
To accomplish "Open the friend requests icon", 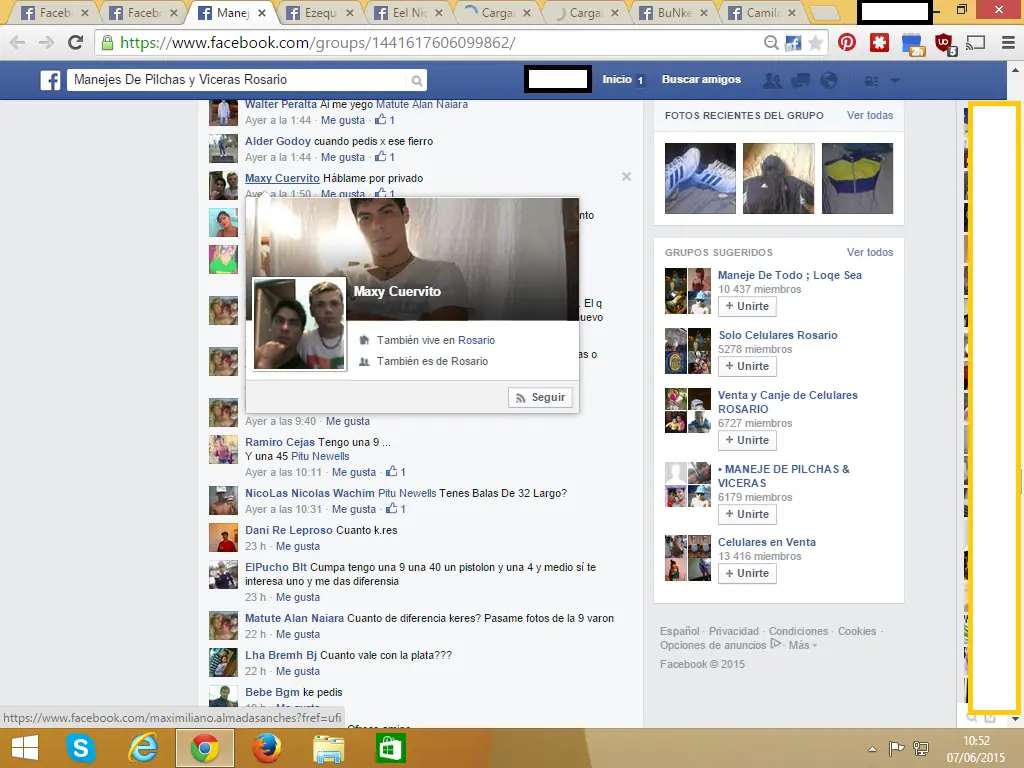I will (773, 80).
